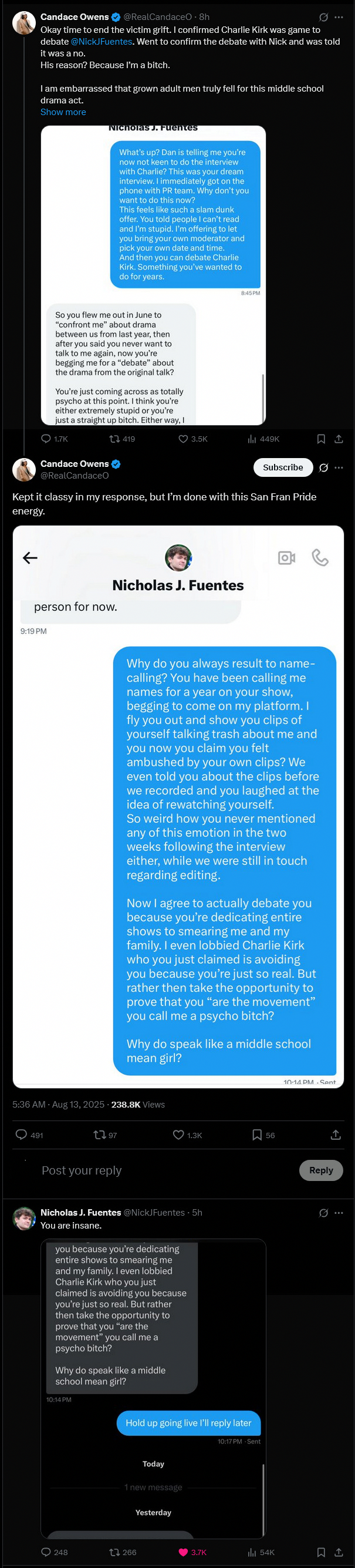The image size is (355, 1568).
Task: Open more options on the top post
Action: 339,17
